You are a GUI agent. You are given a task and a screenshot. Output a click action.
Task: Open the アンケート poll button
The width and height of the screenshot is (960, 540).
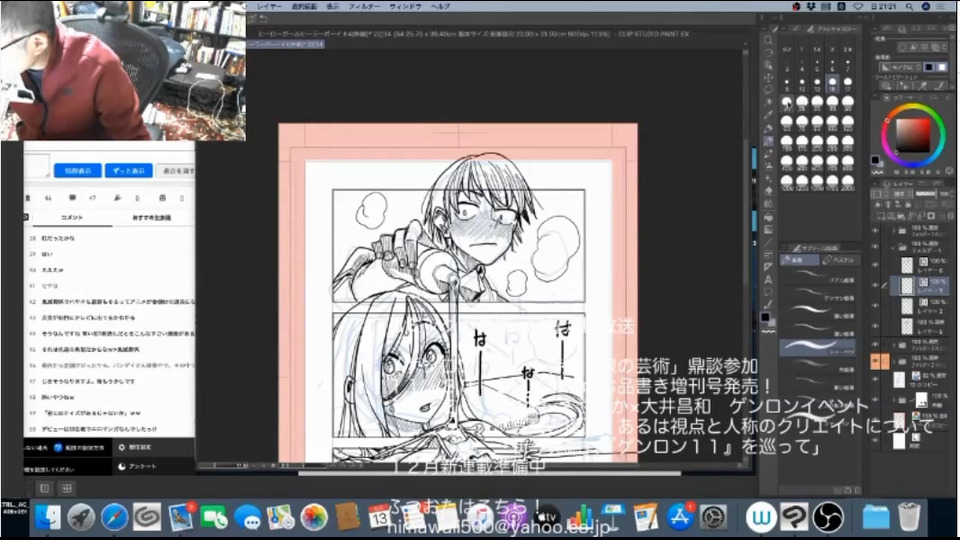[137, 466]
